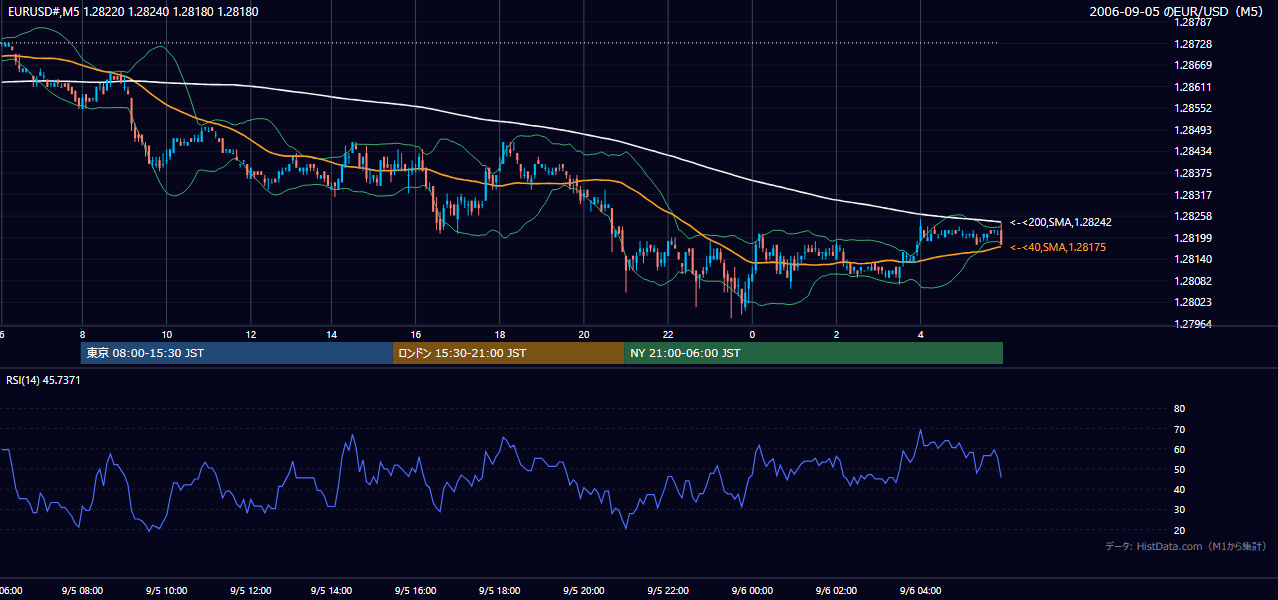The height and width of the screenshot is (600, 1278).
Task: Click the 9/5 20:00 bottom time label
Action: pos(583,591)
